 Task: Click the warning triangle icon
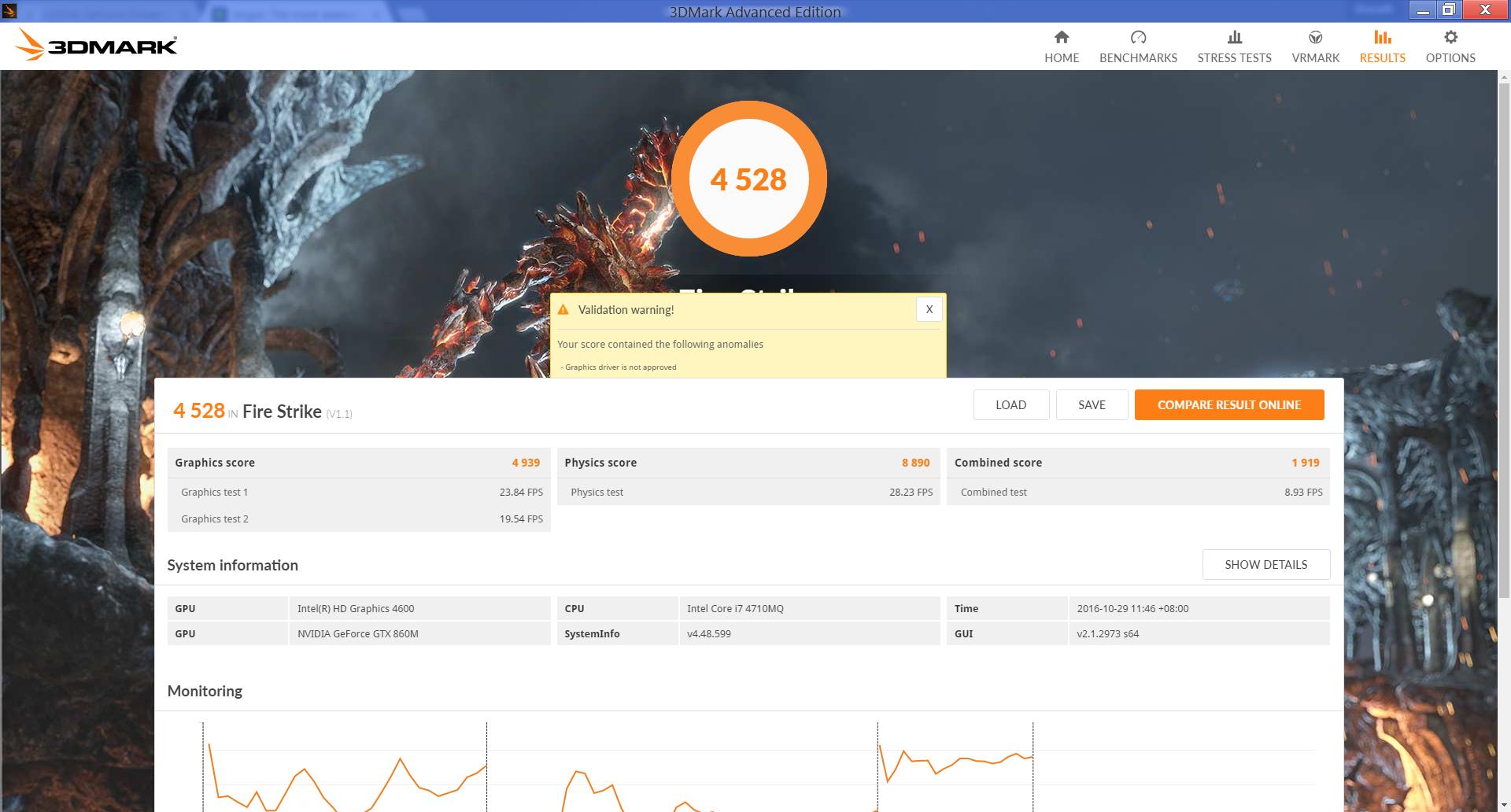point(563,310)
